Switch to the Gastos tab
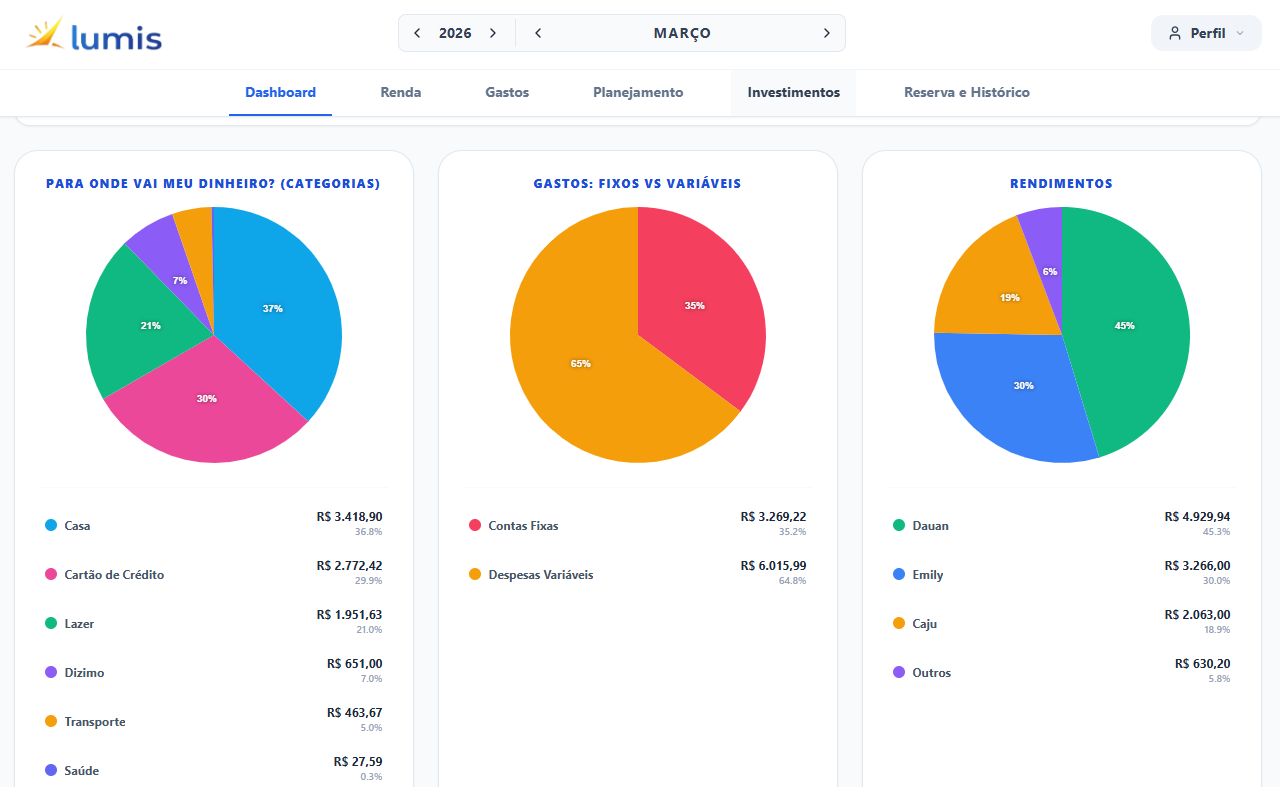The width and height of the screenshot is (1280, 787). 507,92
